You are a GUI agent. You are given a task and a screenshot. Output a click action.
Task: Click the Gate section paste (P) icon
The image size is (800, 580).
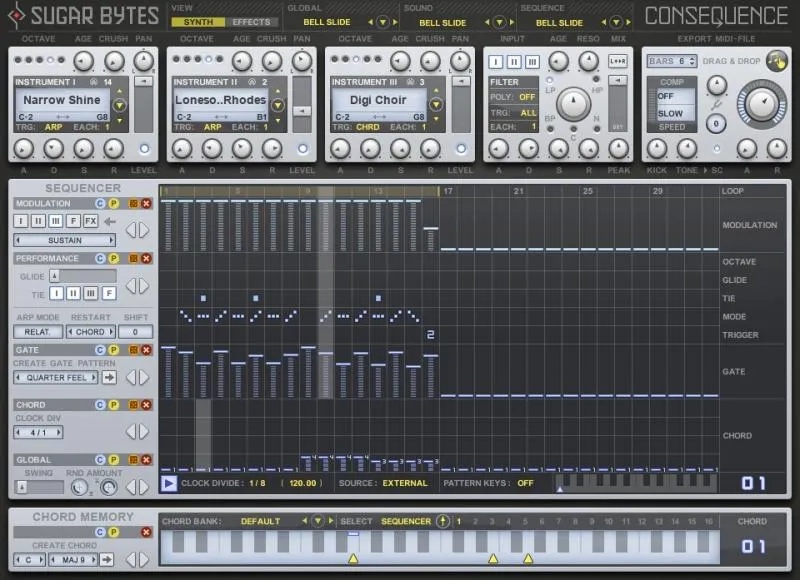(x=113, y=350)
